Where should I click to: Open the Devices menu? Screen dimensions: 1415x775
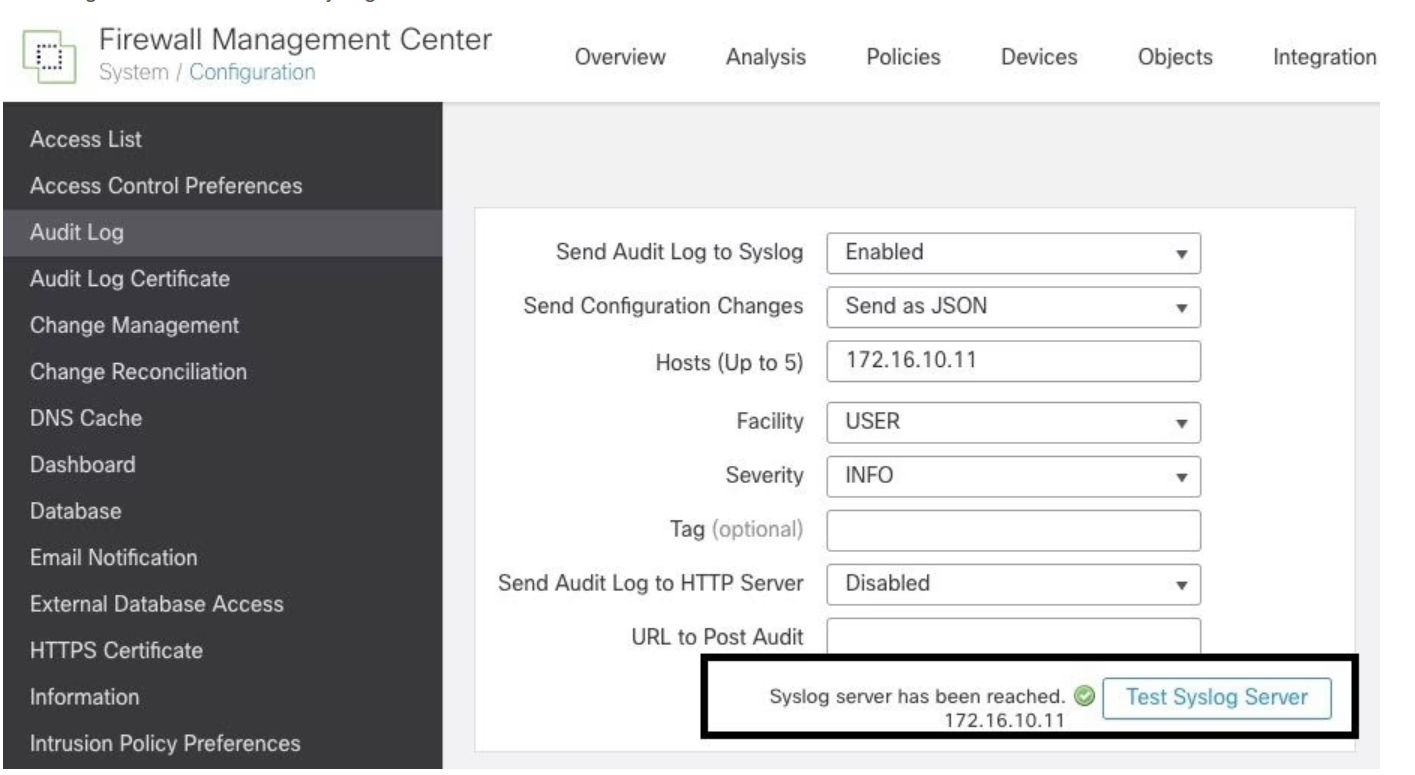[x=1038, y=58]
